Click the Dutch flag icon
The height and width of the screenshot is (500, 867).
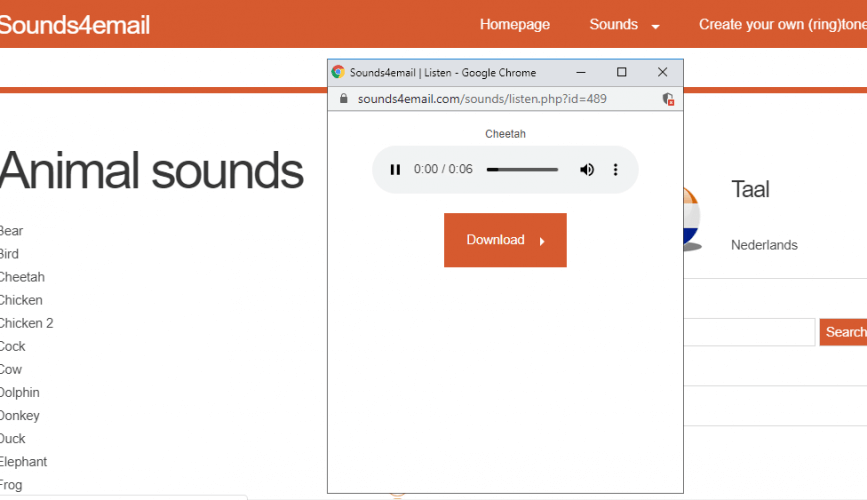click(692, 220)
